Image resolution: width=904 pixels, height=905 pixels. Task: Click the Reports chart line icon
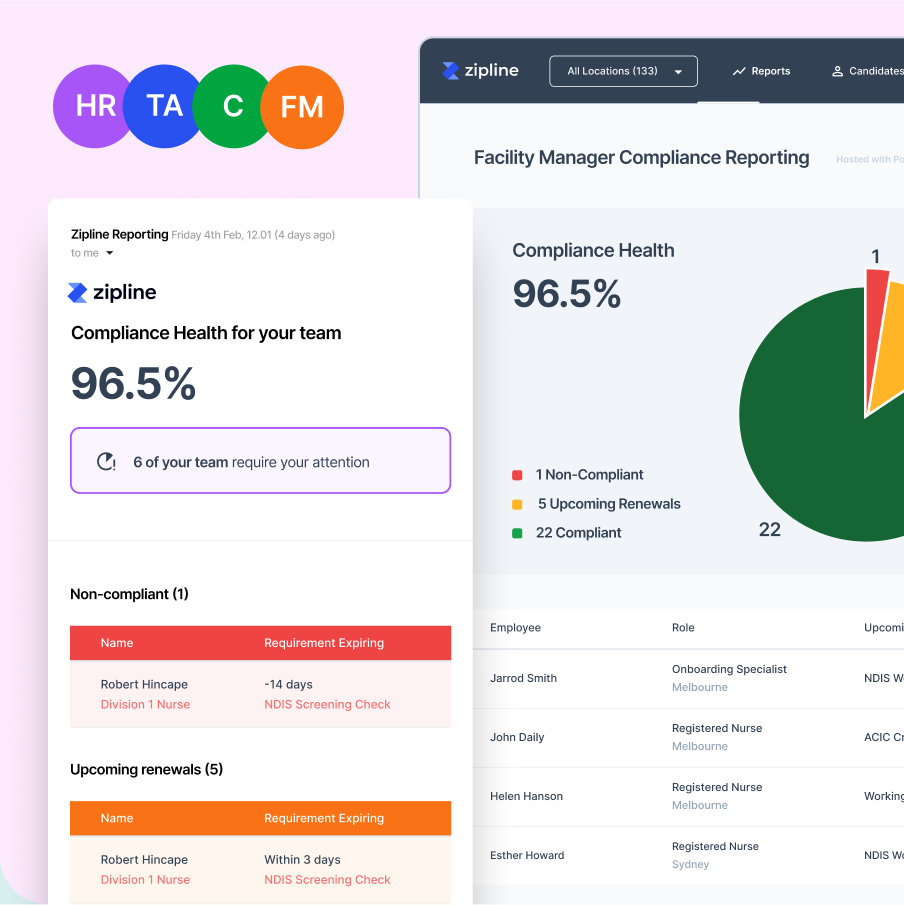739,71
